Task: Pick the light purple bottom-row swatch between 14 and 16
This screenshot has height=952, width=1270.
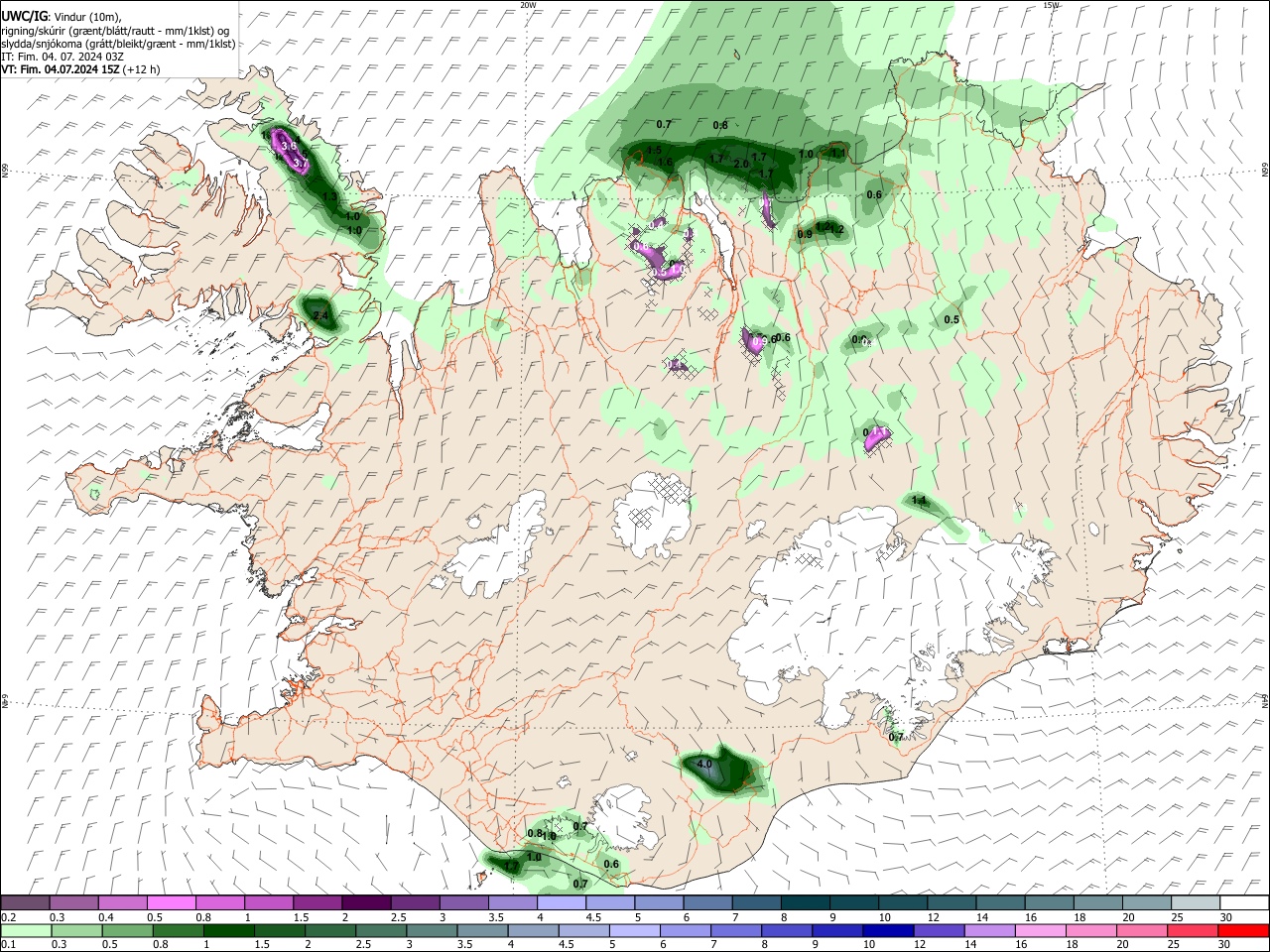Action: [989, 931]
